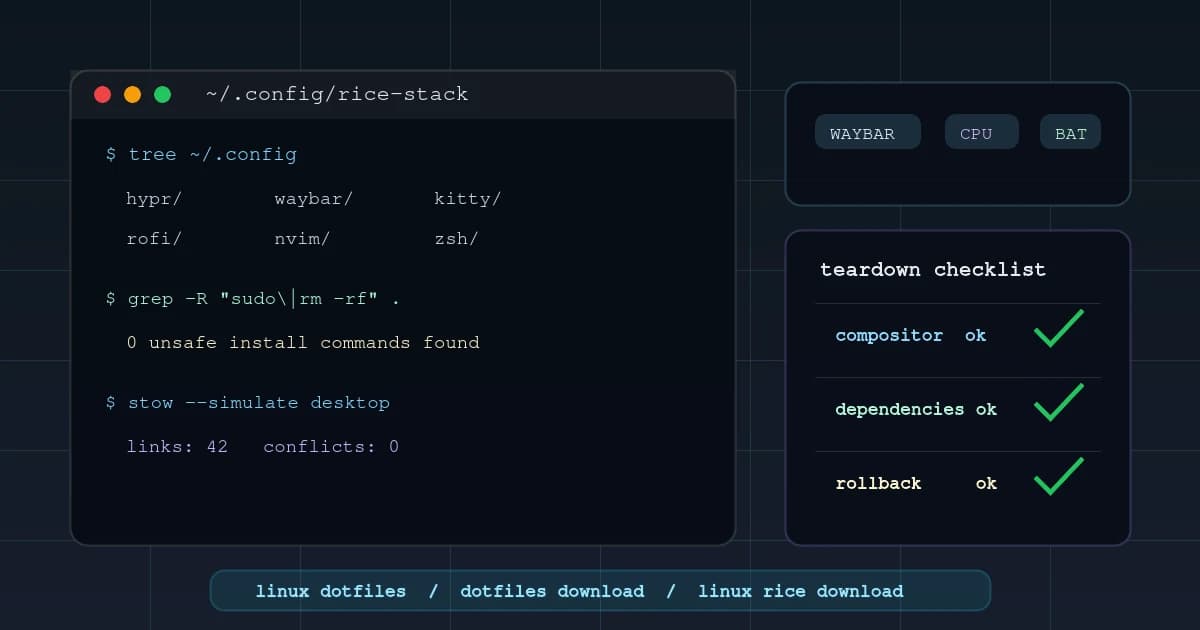Image resolution: width=1200 pixels, height=630 pixels.
Task: Click 'linux rice download' in the bottom bar
Action: (800, 591)
